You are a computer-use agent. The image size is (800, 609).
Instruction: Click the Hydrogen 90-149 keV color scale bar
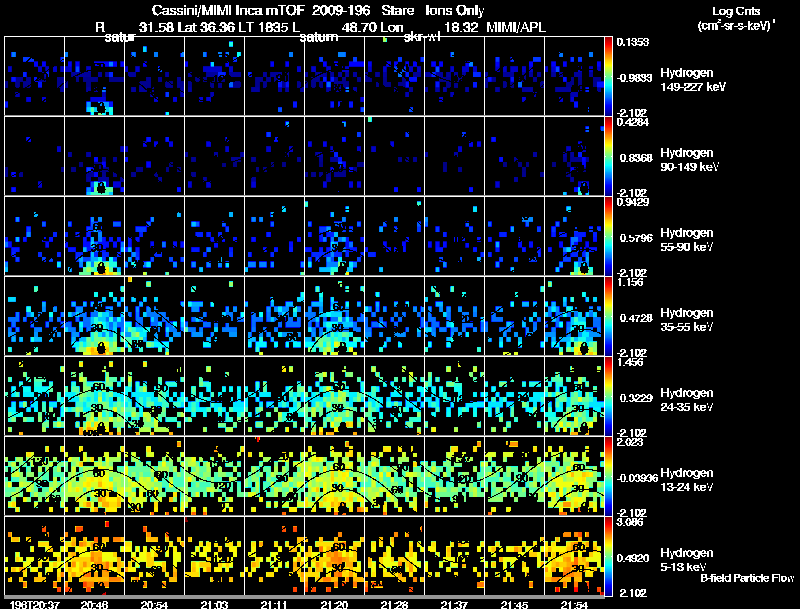click(608, 156)
